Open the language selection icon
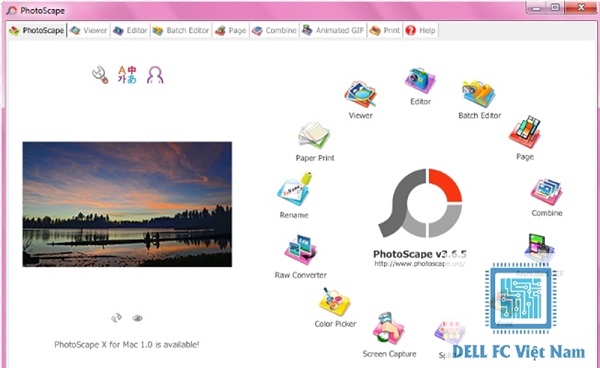Screen dimensions: 600x368 coord(127,75)
